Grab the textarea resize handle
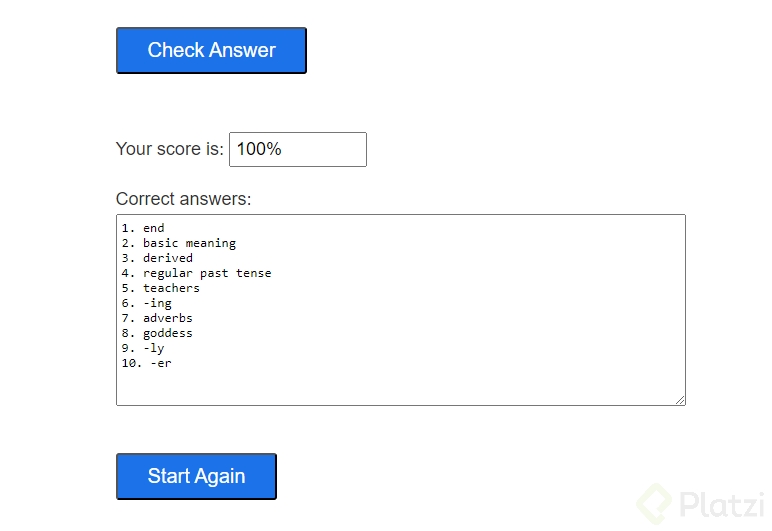772x531 pixels. click(x=680, y=400)
